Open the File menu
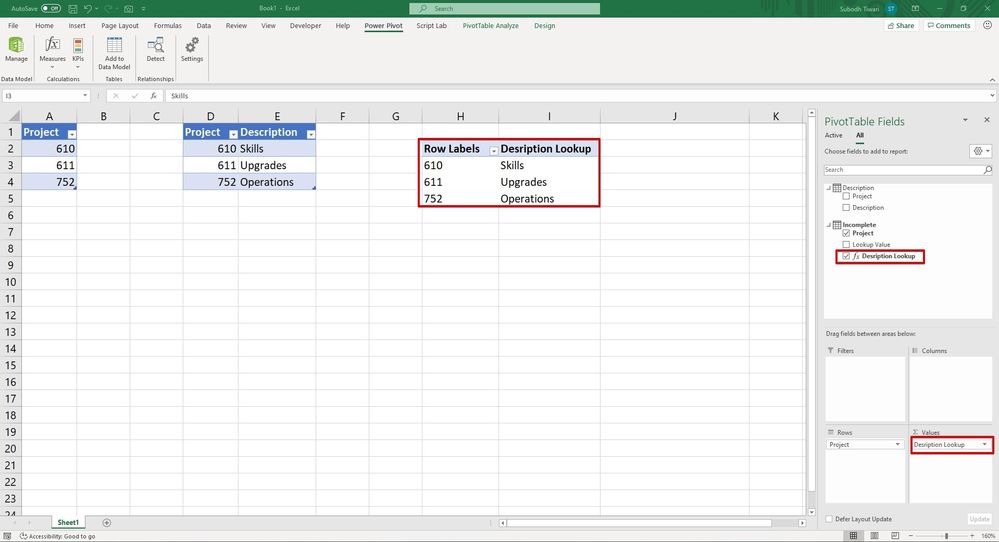 tap(13, 25)
